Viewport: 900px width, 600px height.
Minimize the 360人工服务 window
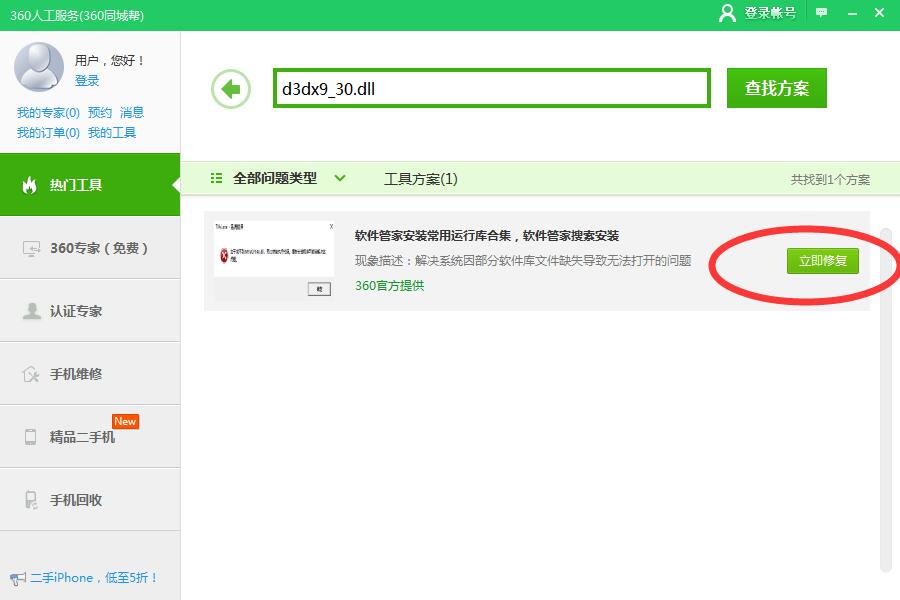(852, 13)
